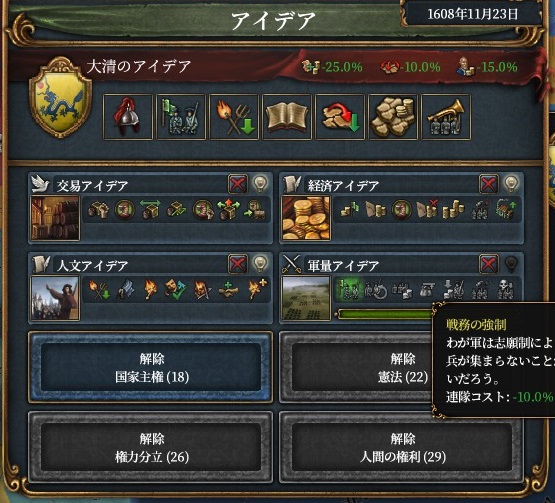Click the red arrow territory reduction idea icon
The image size is (555, 503).
click(x=340, y=117)
